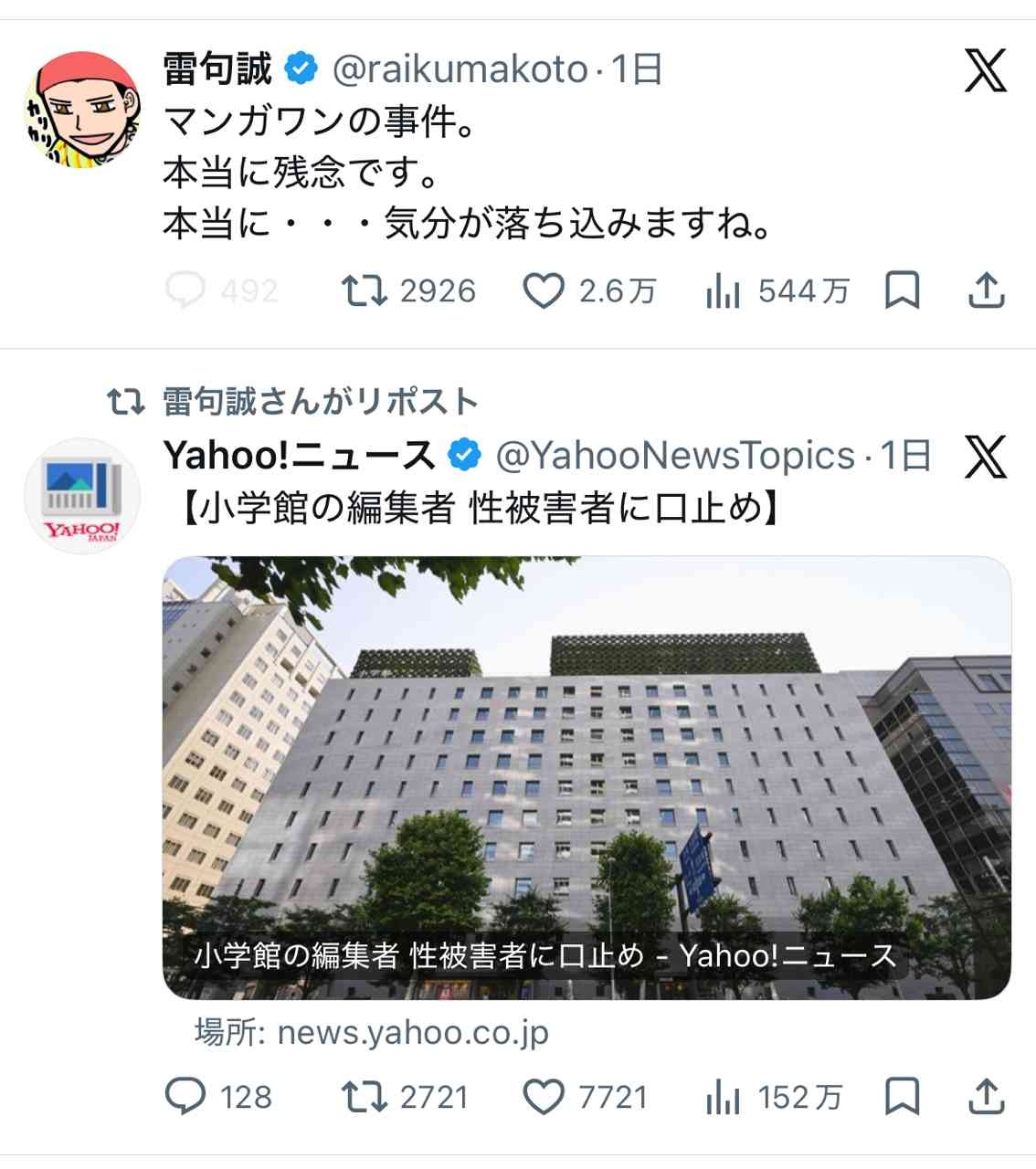Open the @raikumakoto handle link
Viewport: 1036px width, 1169px height.
point(460,69)
